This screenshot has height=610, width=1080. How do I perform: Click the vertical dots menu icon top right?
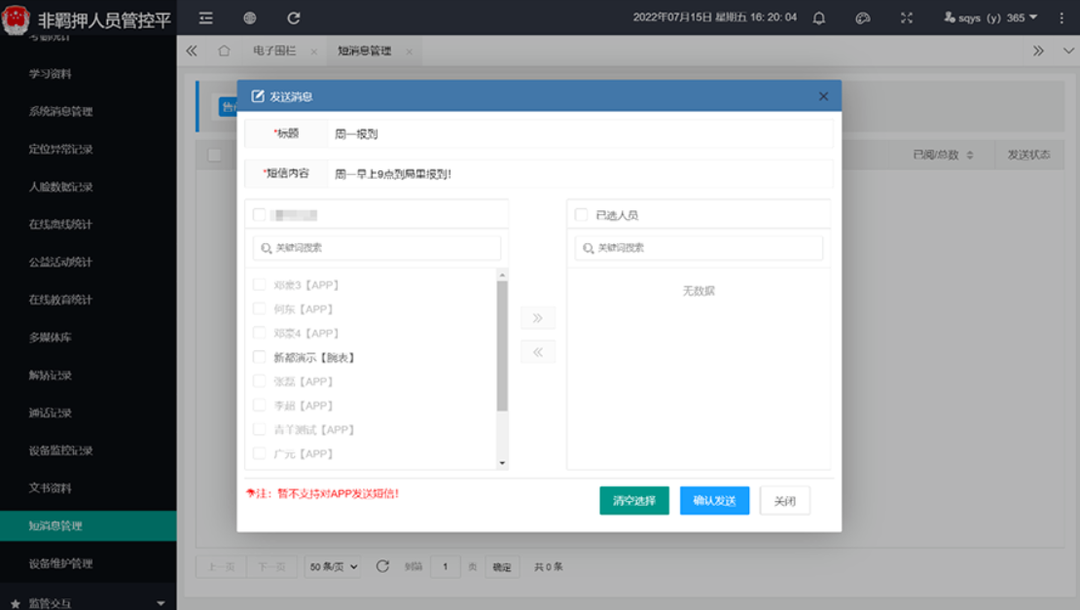1062,17
